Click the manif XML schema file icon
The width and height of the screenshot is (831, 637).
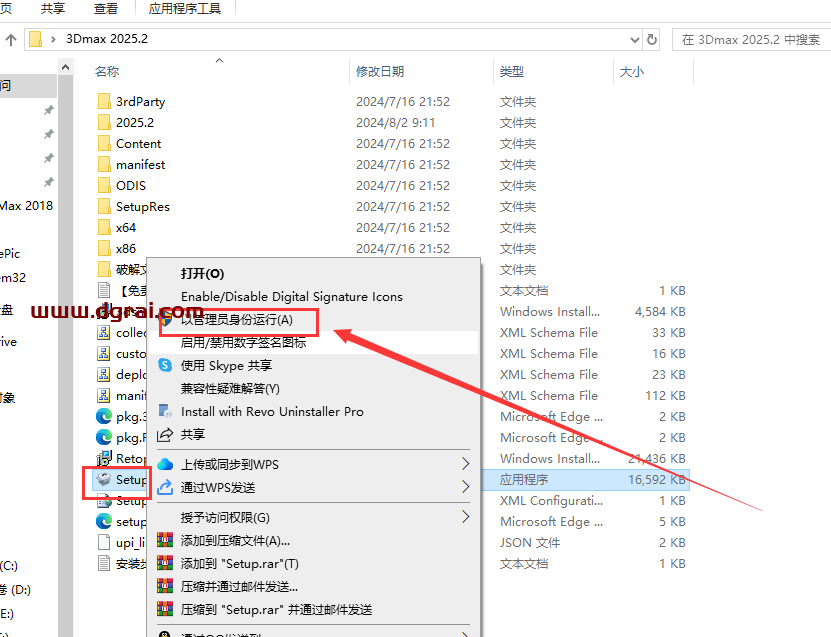[x=103, y=395]
